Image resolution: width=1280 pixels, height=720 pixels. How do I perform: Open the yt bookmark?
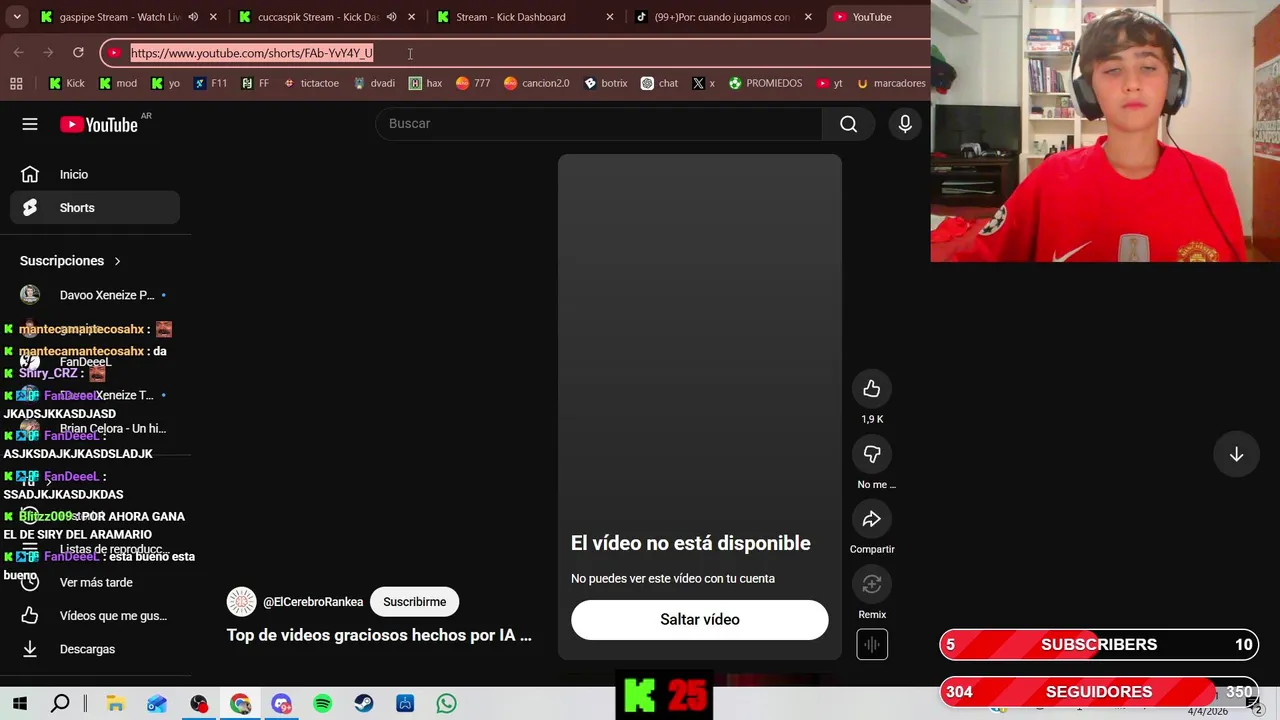point(830,83)
